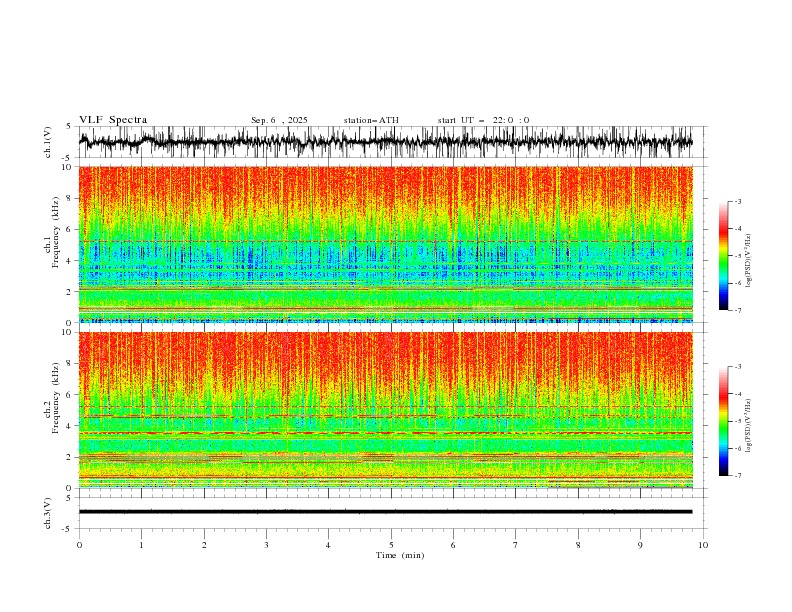Screen dimensions: 792x612
Task: Click the "9" minute tick label on time axis
Action: coord(640,545)
